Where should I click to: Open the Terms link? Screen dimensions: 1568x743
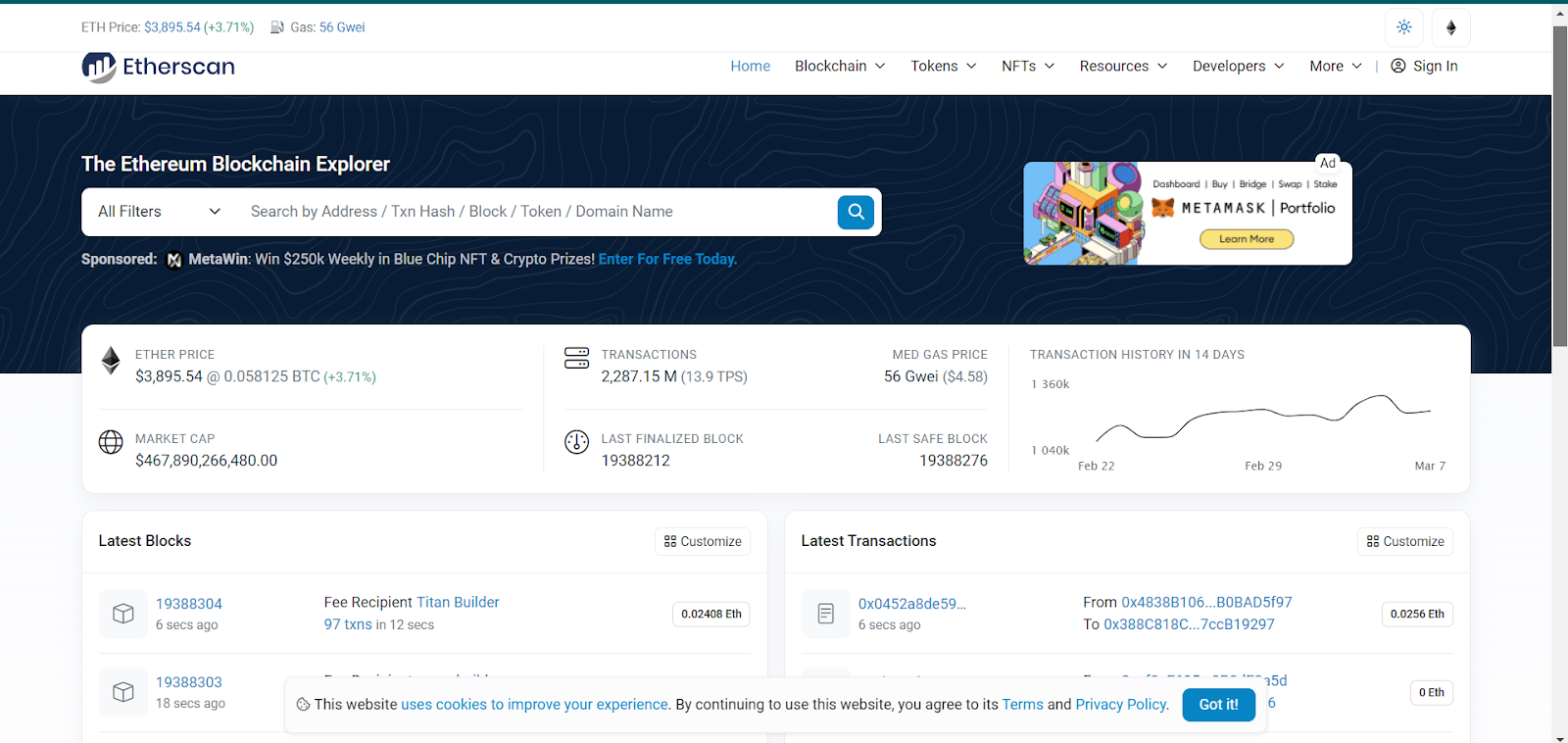(1022, 705)
